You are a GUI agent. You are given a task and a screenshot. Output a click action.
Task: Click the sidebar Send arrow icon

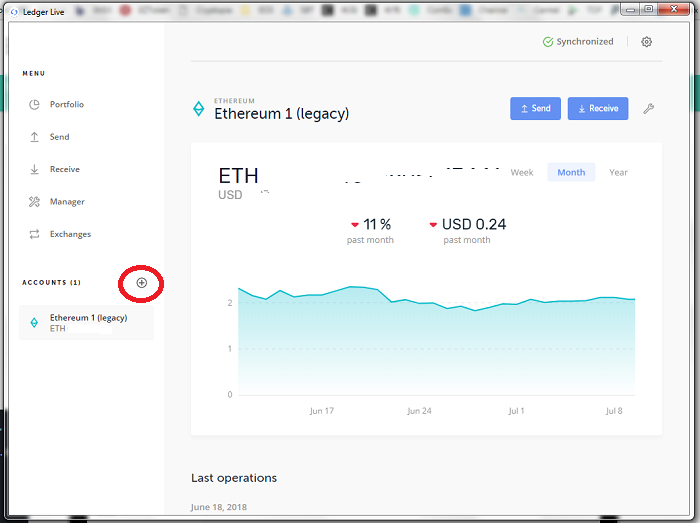pos(34,137)
